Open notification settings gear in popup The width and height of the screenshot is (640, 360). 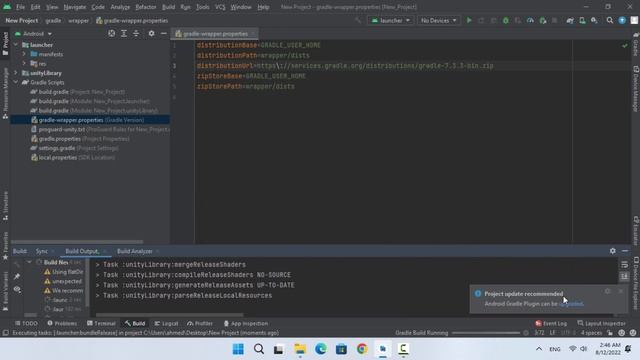(x=607, y=291)
